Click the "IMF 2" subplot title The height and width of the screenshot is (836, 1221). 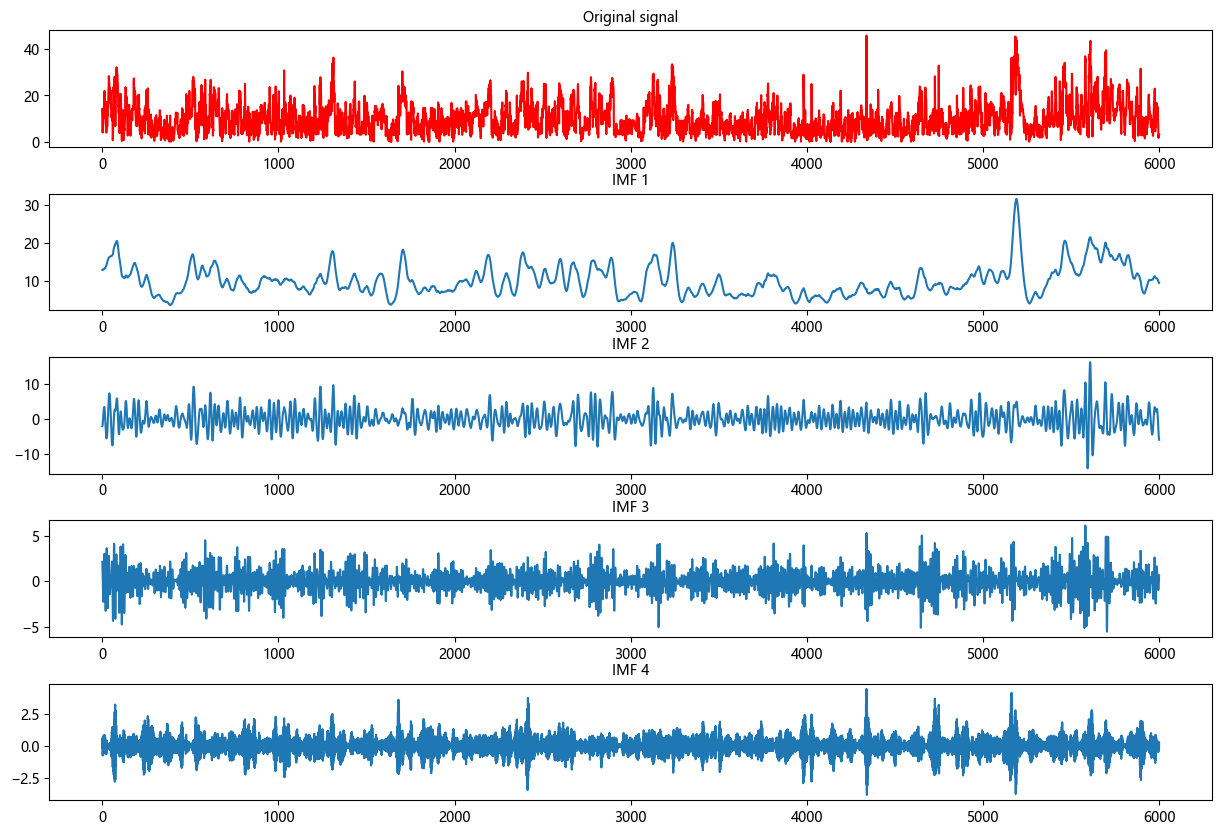pyautogui.click(x=630, y=344)
